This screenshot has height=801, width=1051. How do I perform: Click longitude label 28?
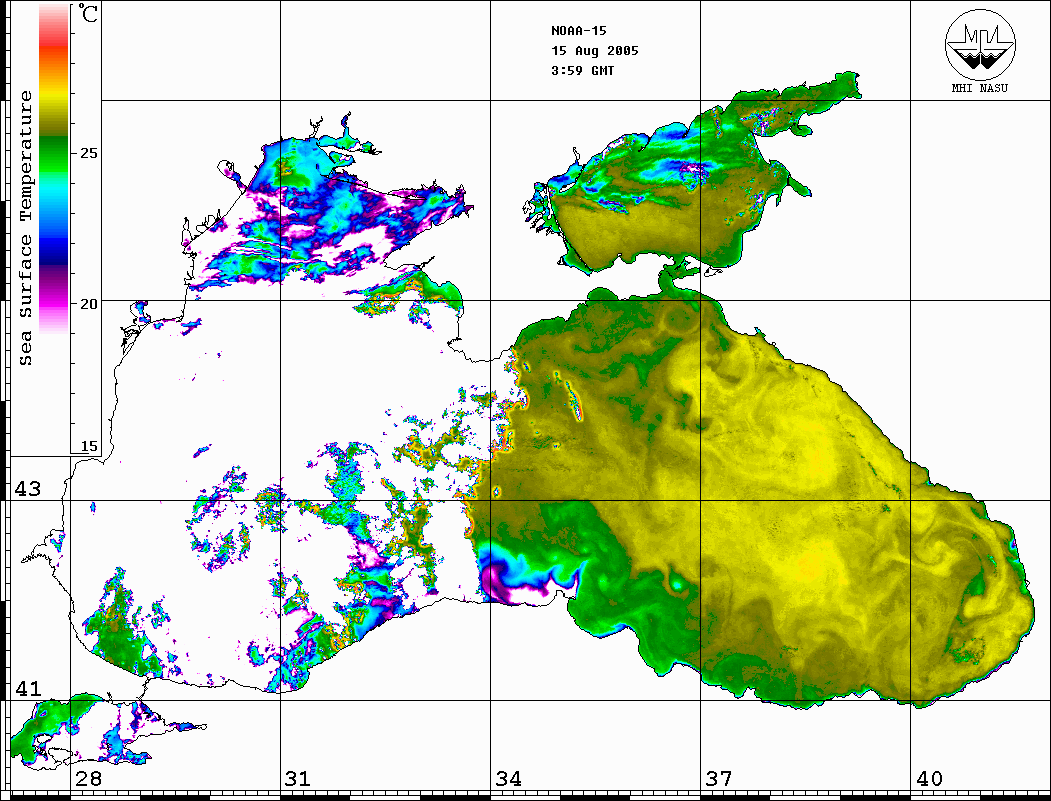click(x=89, y=778)
